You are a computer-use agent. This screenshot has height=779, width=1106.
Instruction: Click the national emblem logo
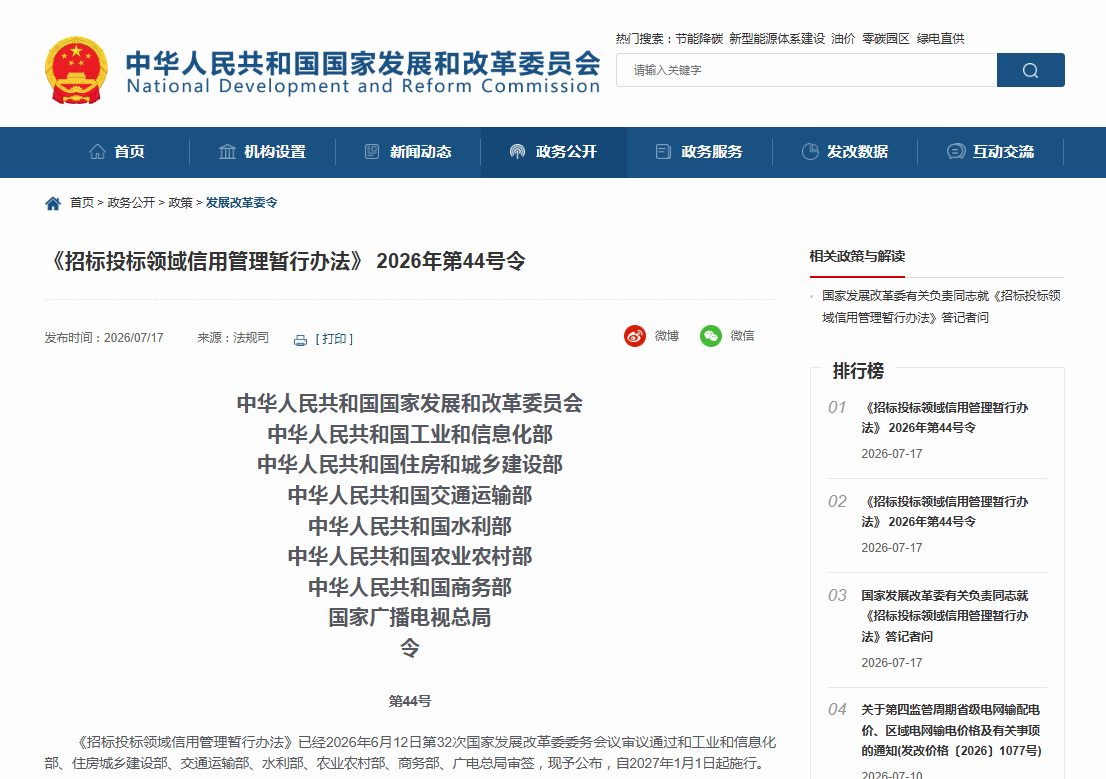pos(76,71)
